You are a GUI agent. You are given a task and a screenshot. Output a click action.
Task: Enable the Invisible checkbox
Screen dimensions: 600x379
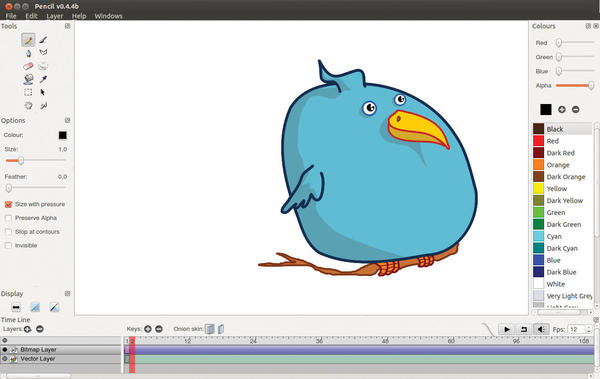pos(8,245)
